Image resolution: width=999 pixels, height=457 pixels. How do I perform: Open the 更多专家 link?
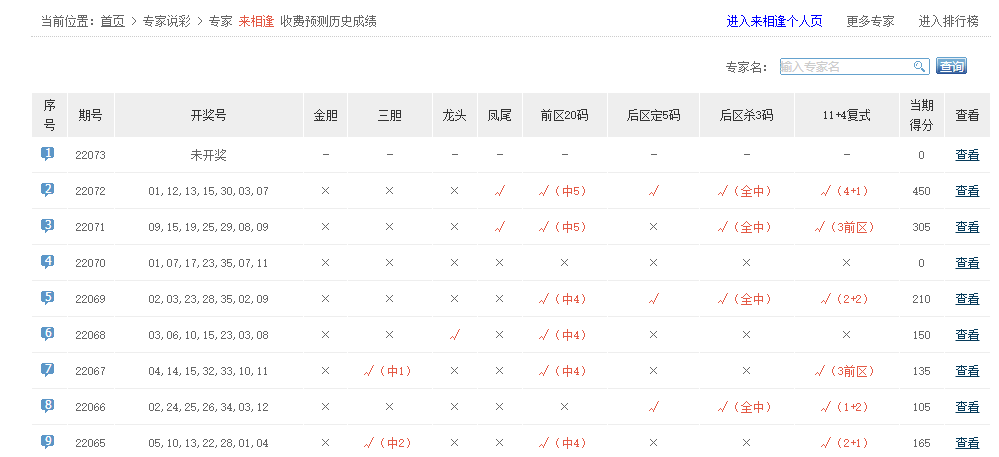click(870, 21)
